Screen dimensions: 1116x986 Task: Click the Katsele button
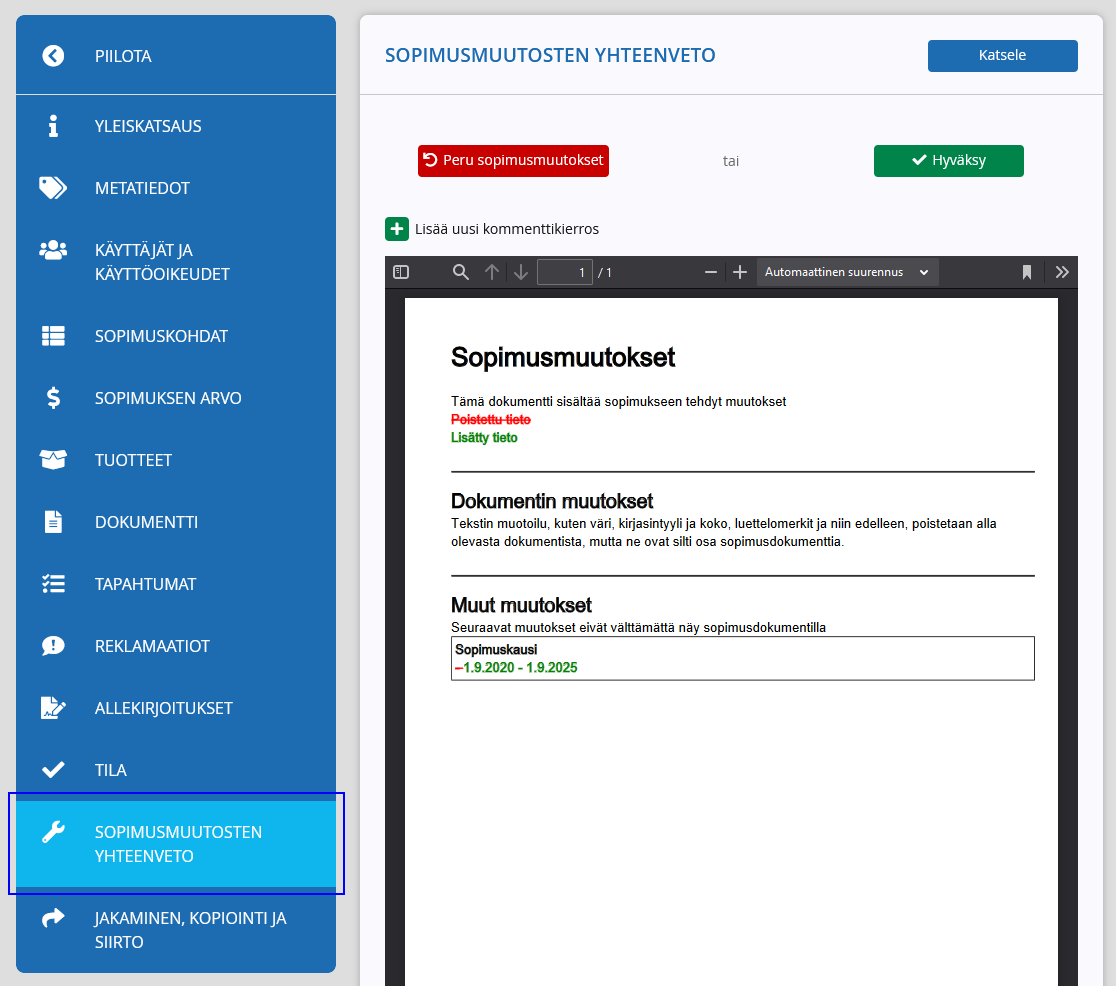(1002, 56)
